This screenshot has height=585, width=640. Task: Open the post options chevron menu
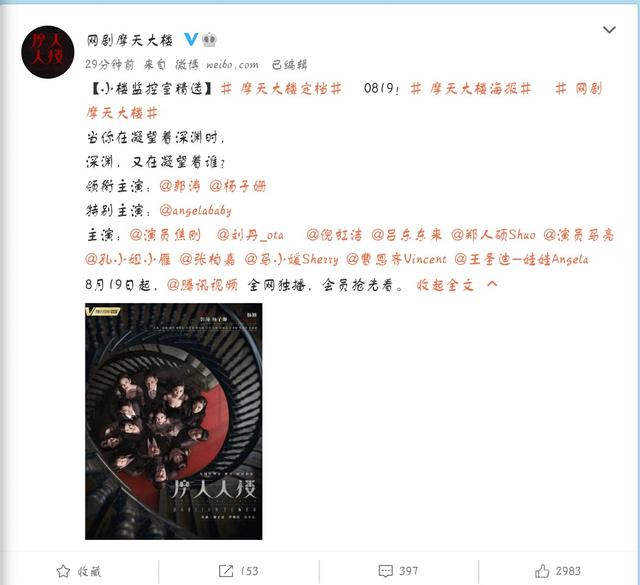click(x=609, y=30)
